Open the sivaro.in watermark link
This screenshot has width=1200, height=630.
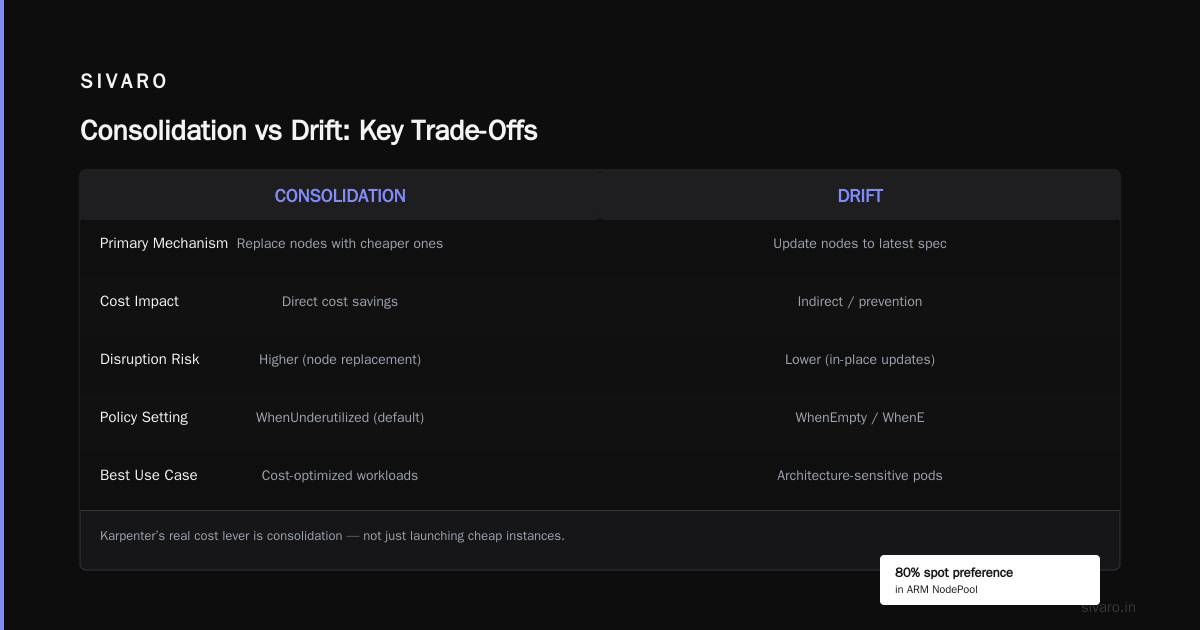point(1108,607)
